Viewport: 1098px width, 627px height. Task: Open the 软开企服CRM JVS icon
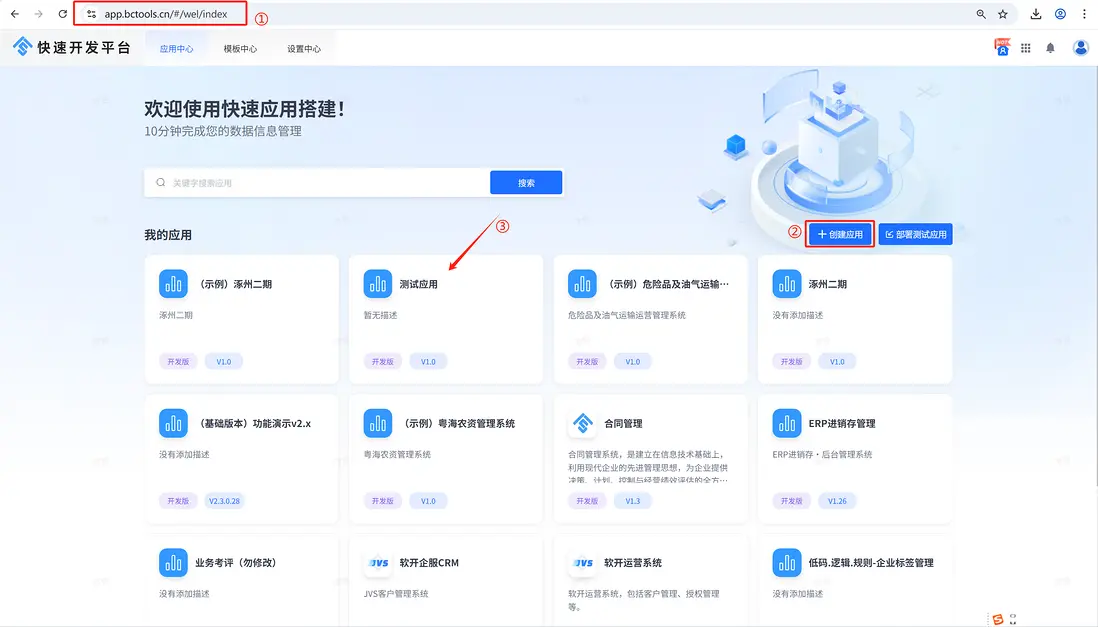click(x=377, y=563)
